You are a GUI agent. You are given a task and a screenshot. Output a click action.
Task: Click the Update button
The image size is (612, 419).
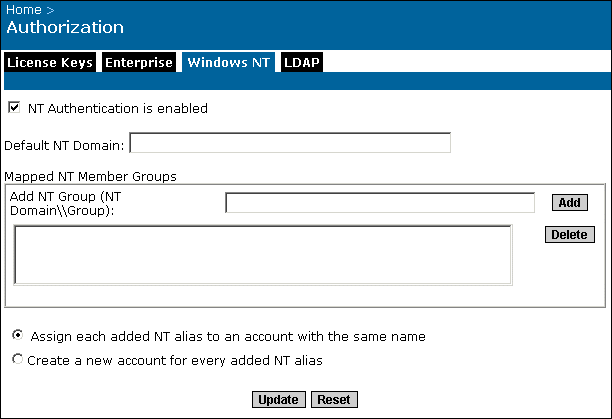(x=279, y=399)
